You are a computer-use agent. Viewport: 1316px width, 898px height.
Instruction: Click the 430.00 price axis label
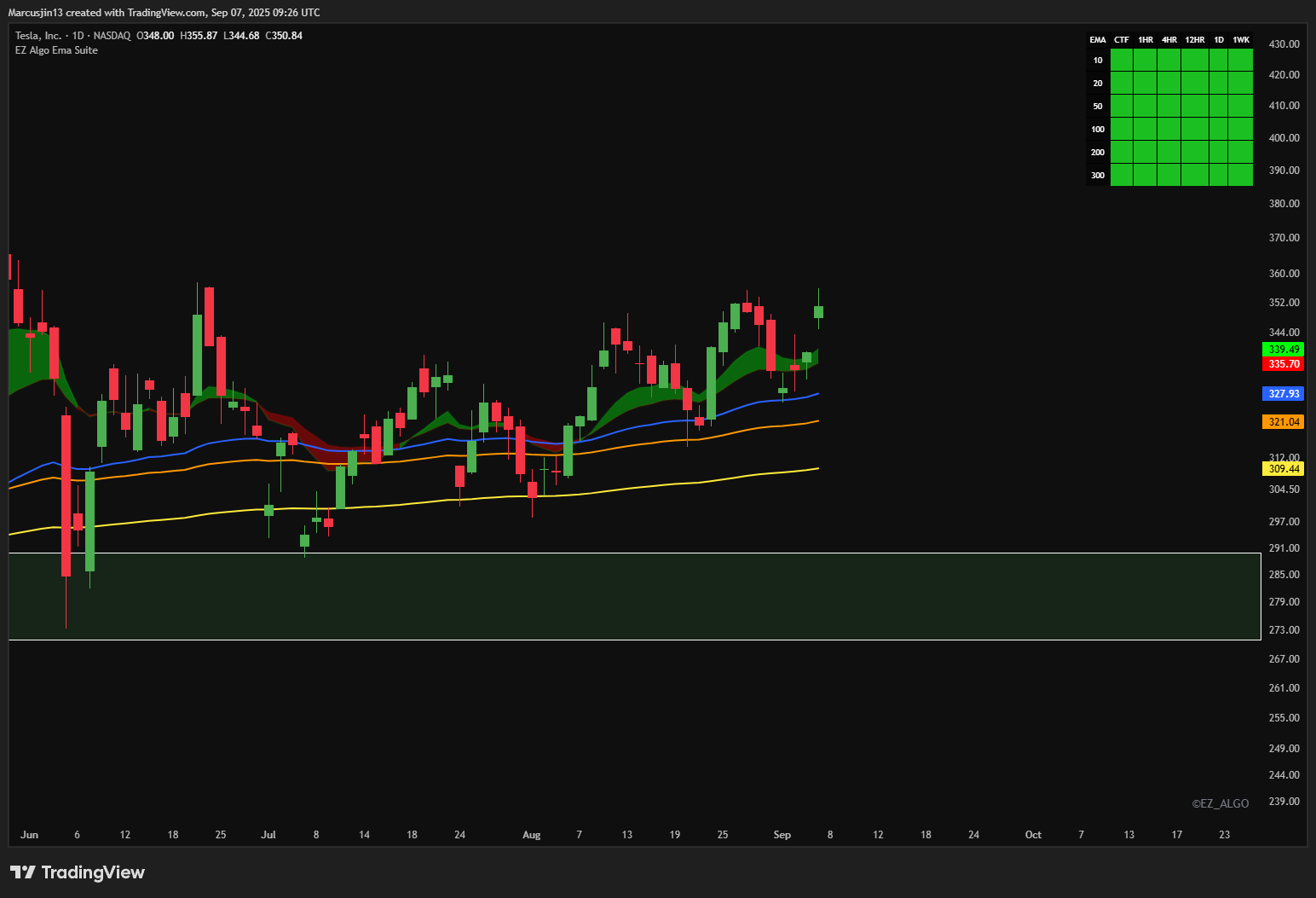(1284, 44)
